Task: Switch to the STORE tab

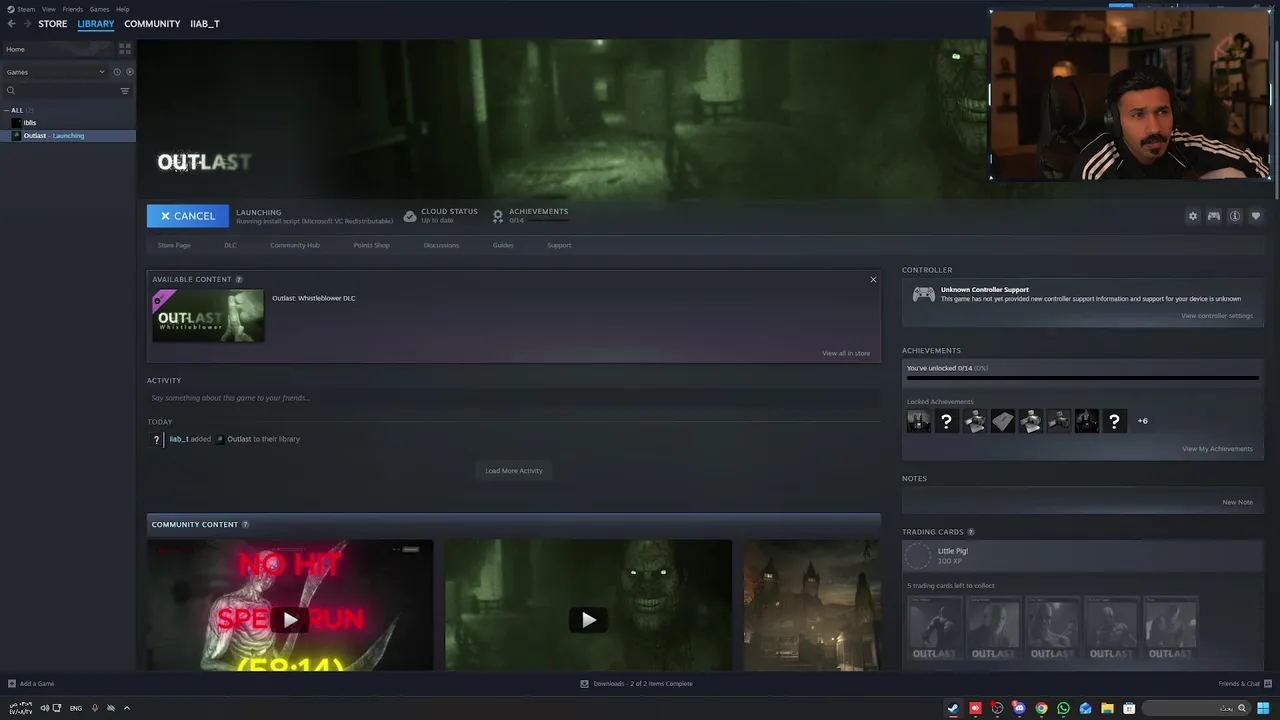Action: [x=53, y=24]
